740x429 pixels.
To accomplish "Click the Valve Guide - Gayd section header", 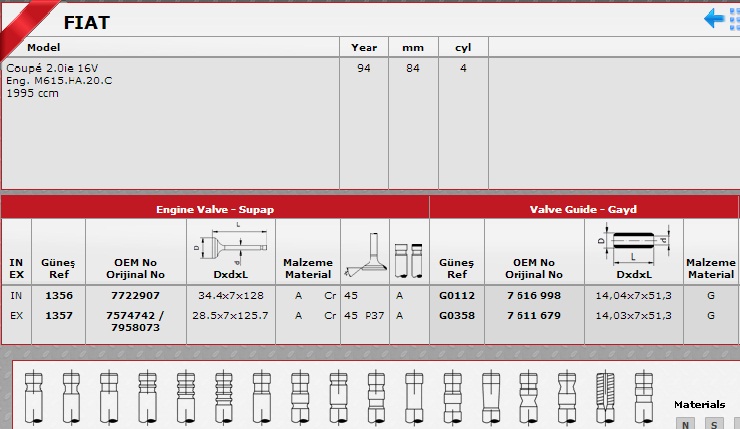I will [x=583, y=209].
